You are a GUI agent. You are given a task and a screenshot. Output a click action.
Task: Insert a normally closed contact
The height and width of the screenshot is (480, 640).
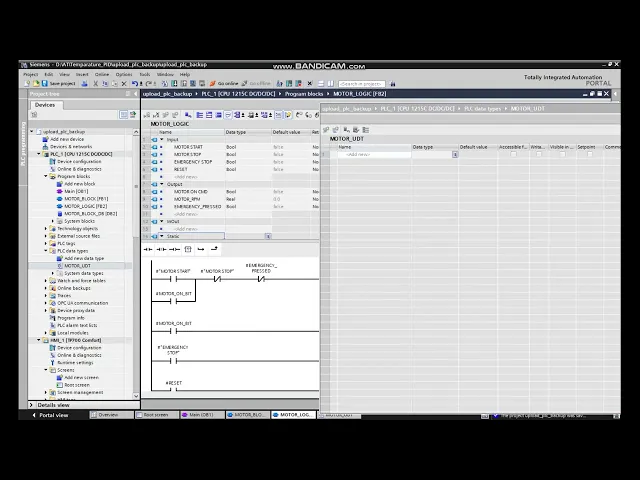click(161, 249)
